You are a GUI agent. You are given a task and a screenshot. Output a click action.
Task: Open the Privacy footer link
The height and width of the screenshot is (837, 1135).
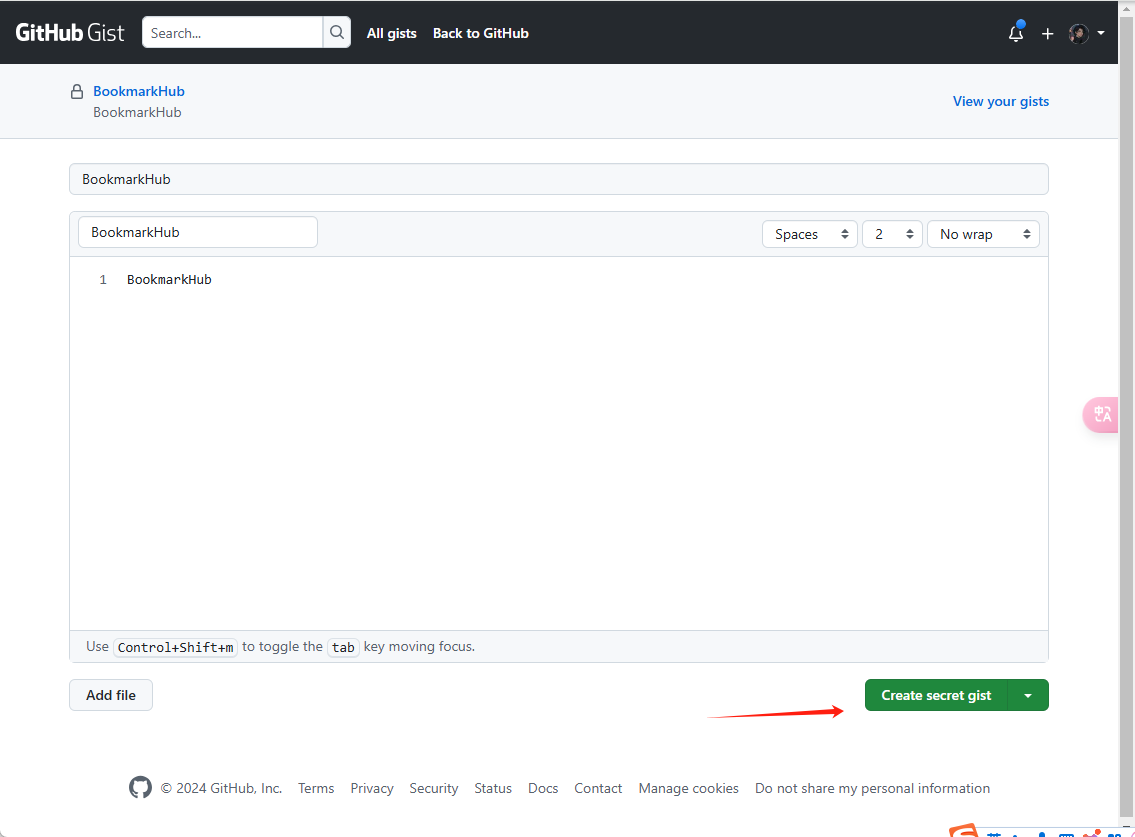(x=371, y=788)
